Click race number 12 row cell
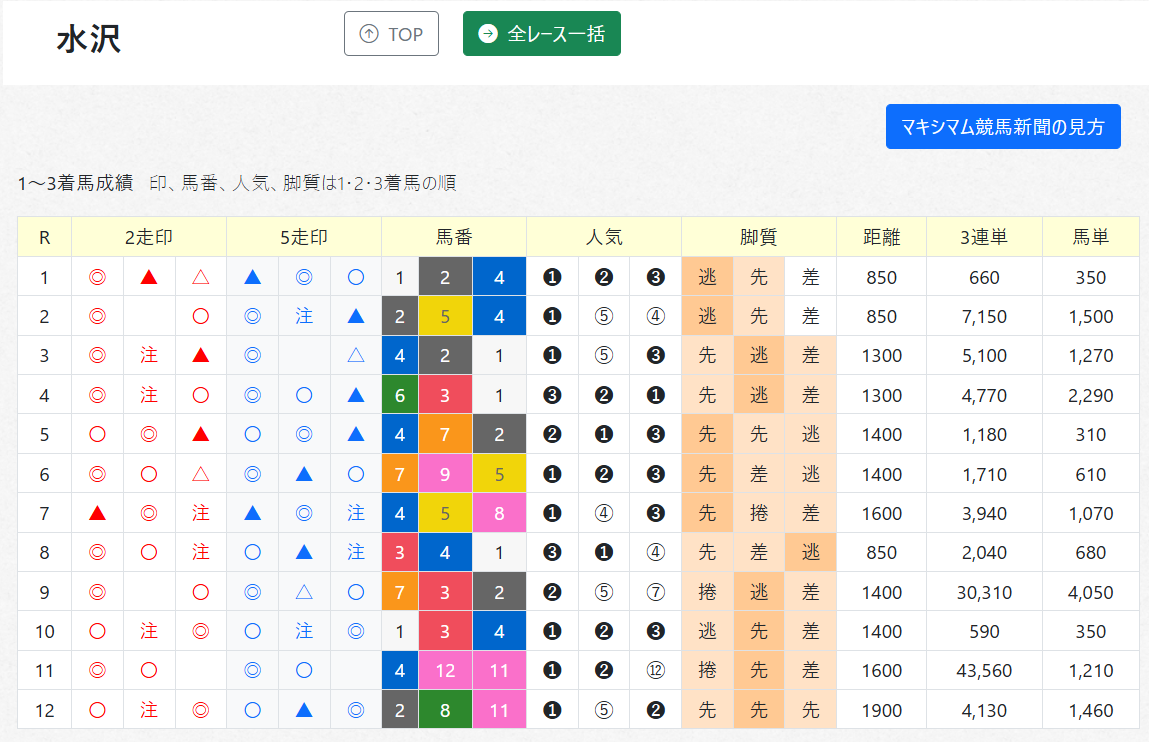 [45, 710]
